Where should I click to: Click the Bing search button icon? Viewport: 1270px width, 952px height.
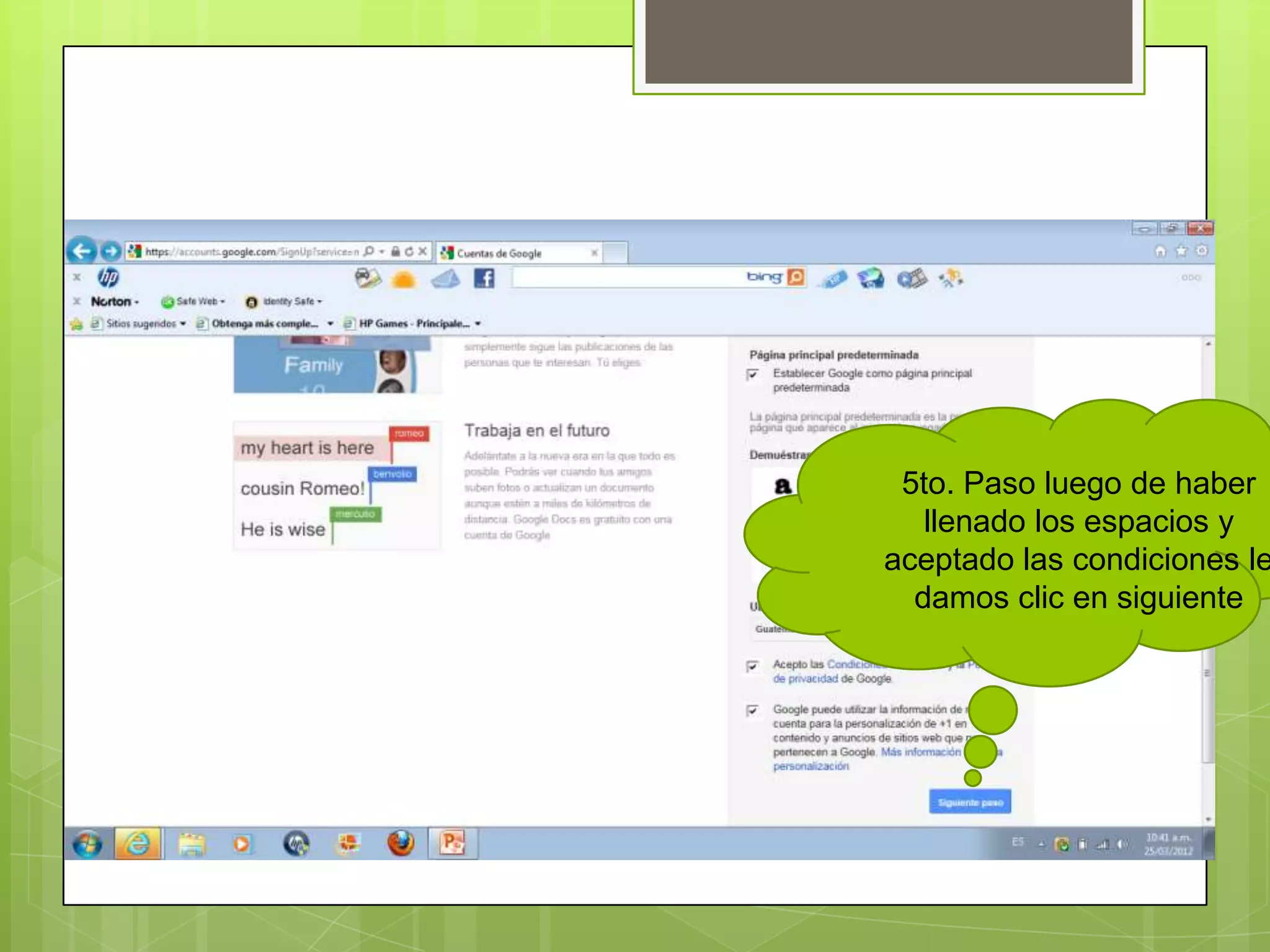(796, 277)
